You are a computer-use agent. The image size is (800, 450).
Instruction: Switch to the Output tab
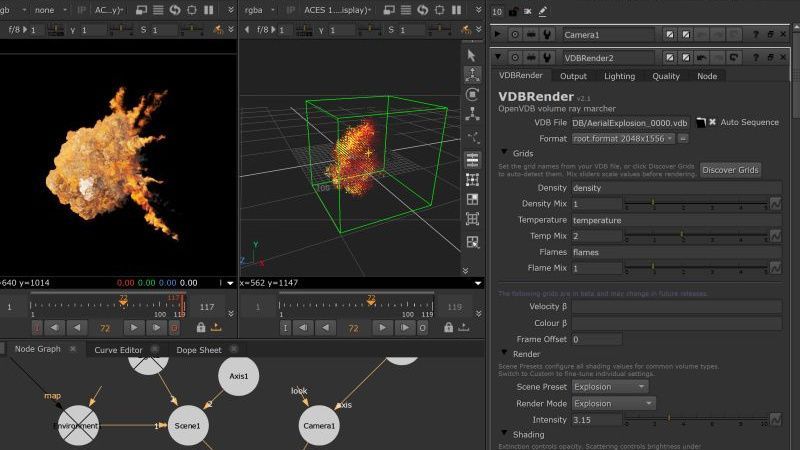pyautogui.click(x=573, y=76)
